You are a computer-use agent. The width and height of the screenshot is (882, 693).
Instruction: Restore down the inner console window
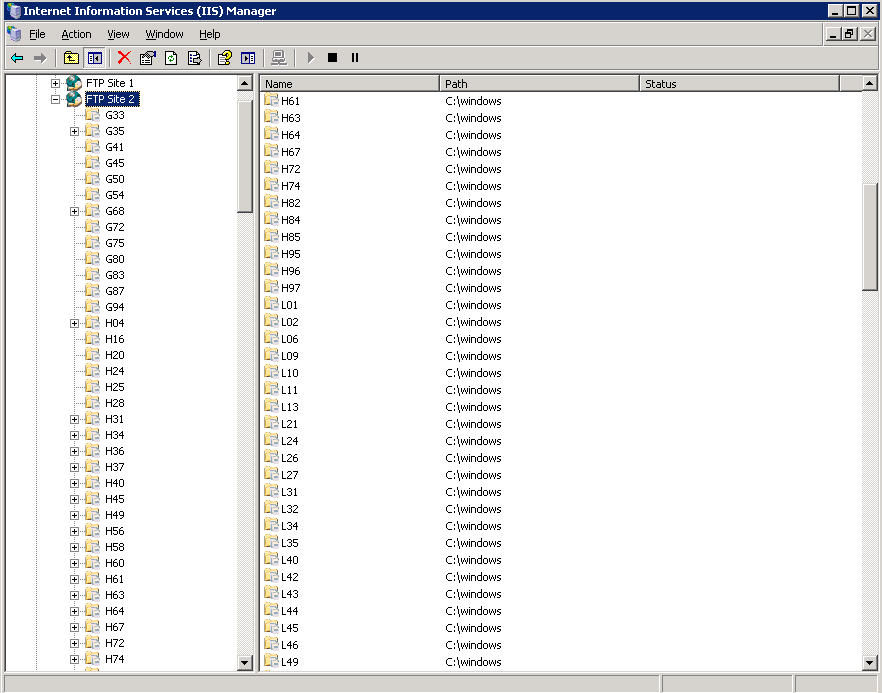coord(849,34)
